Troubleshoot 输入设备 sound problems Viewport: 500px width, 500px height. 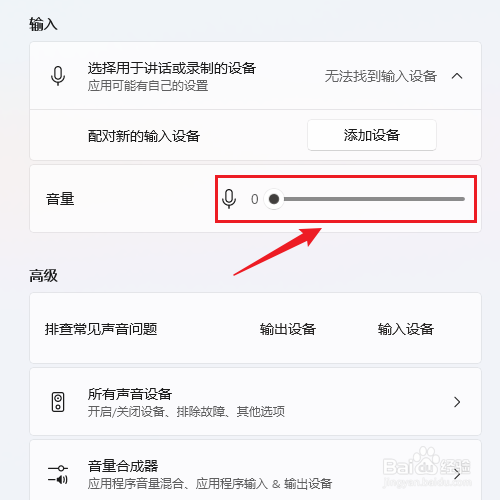[406, 329]
